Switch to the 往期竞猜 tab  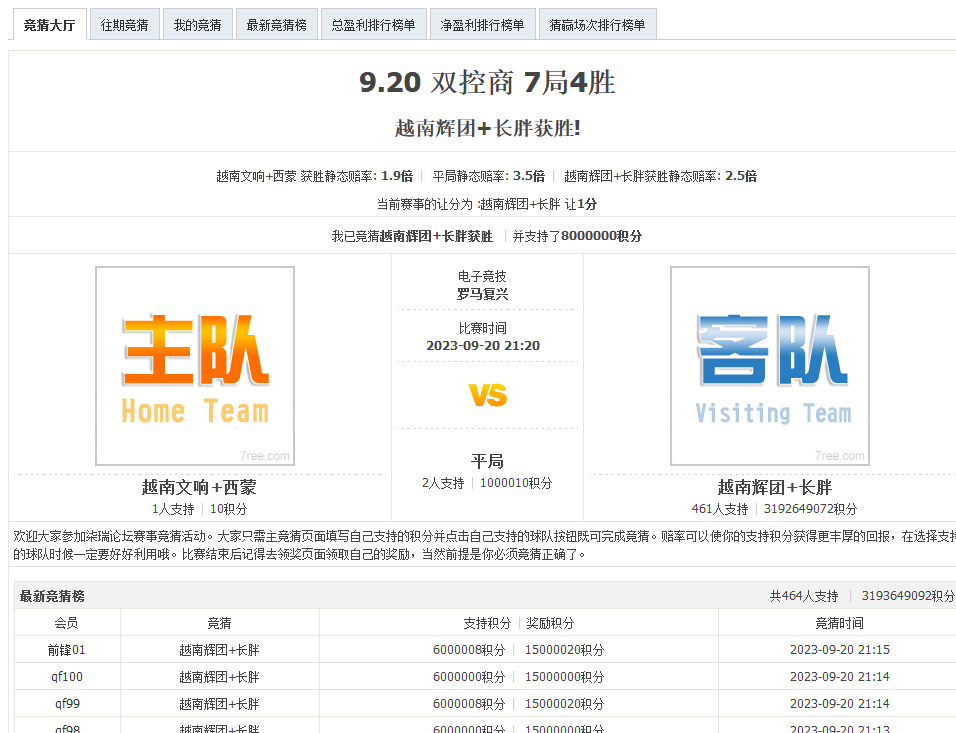122,23
